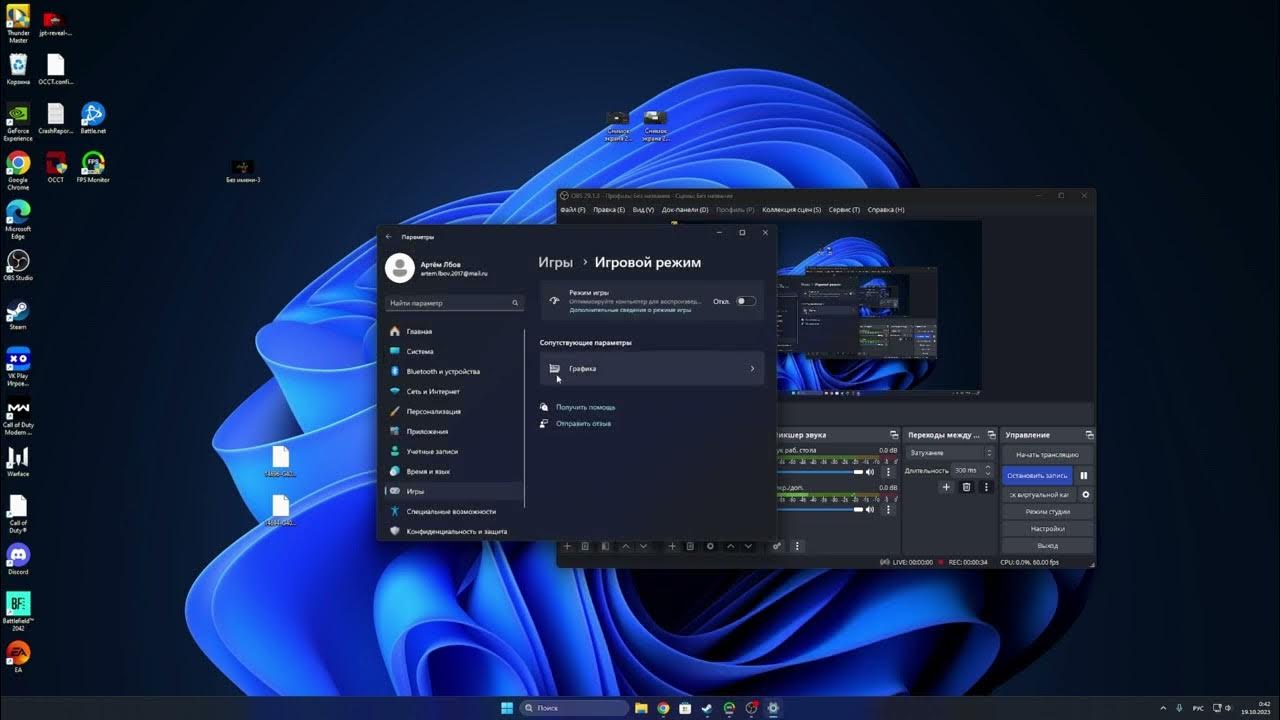Open advanced audio properties gears icon in OBS

coord(776,546)
